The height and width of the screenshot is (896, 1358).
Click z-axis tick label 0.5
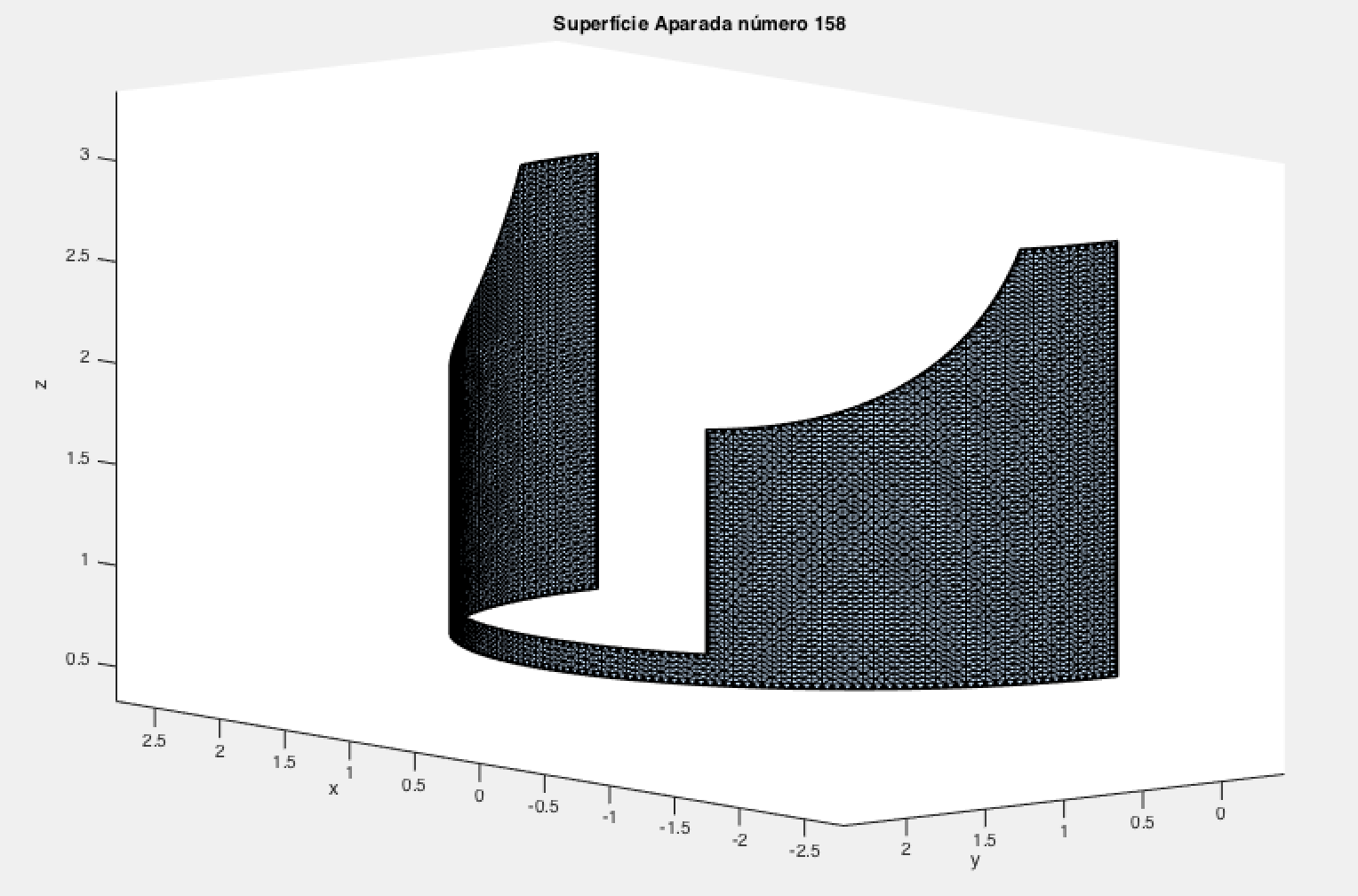79,660
